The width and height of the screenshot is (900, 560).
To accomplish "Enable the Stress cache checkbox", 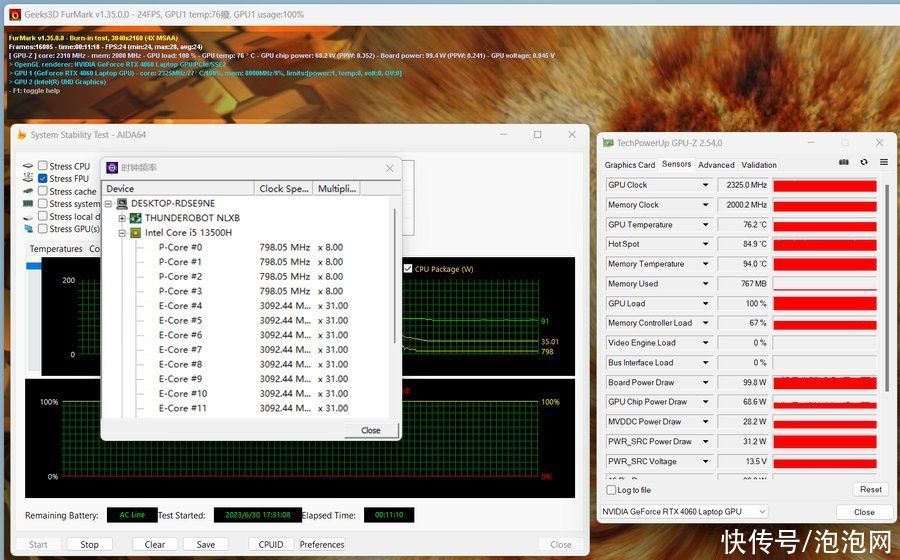I will pos(42,191).
